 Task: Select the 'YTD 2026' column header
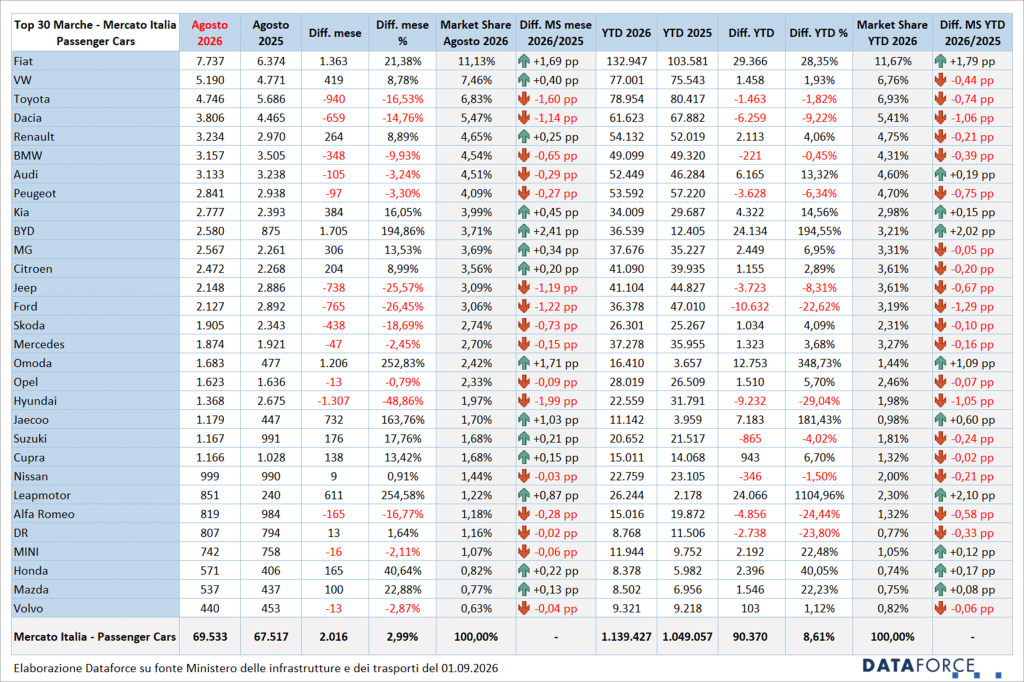(x=626, y=33)
